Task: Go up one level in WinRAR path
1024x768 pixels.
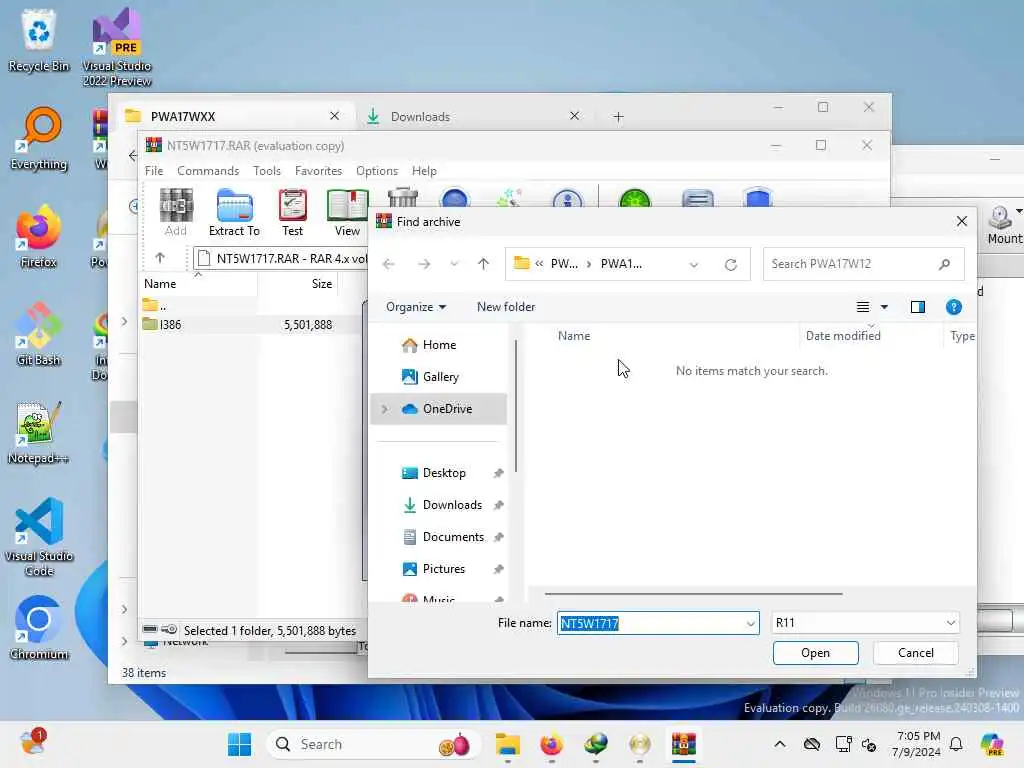Action: 160,258
